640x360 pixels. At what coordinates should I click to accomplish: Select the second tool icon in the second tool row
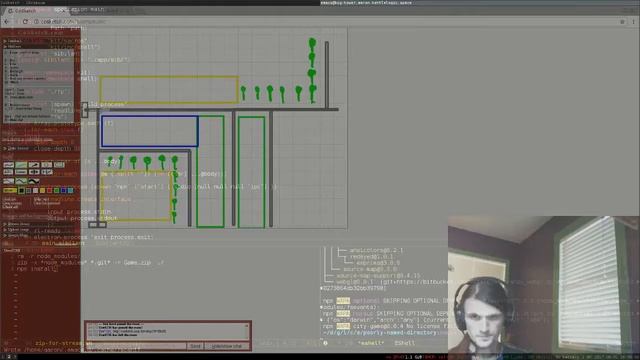click(21, 172)
